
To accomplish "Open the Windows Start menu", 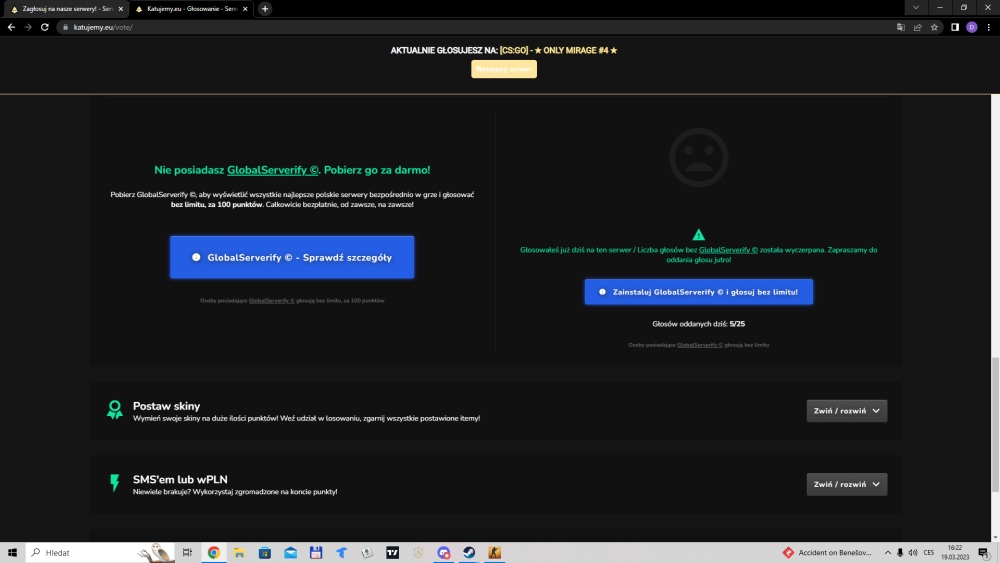I will (x=12, y=553).
